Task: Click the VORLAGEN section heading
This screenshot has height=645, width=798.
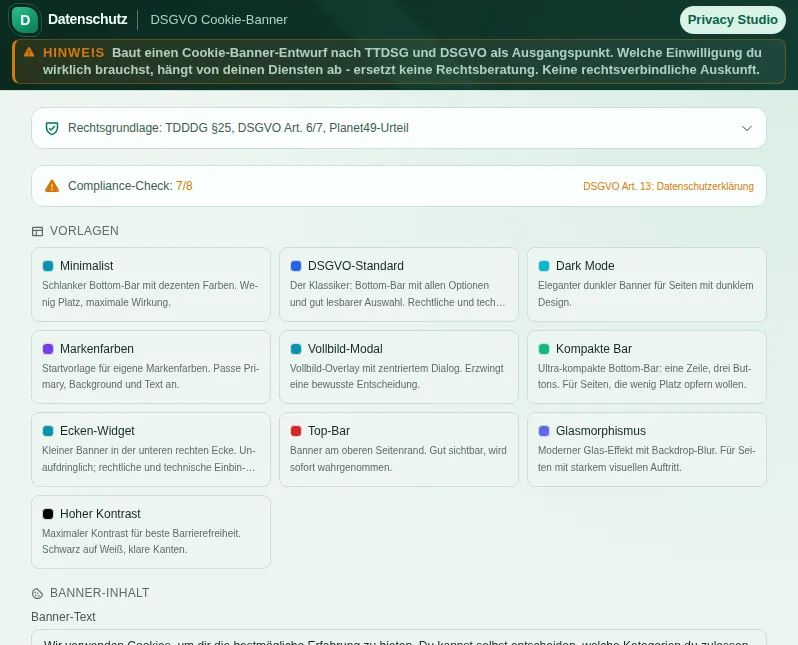Action: [84, 231]
